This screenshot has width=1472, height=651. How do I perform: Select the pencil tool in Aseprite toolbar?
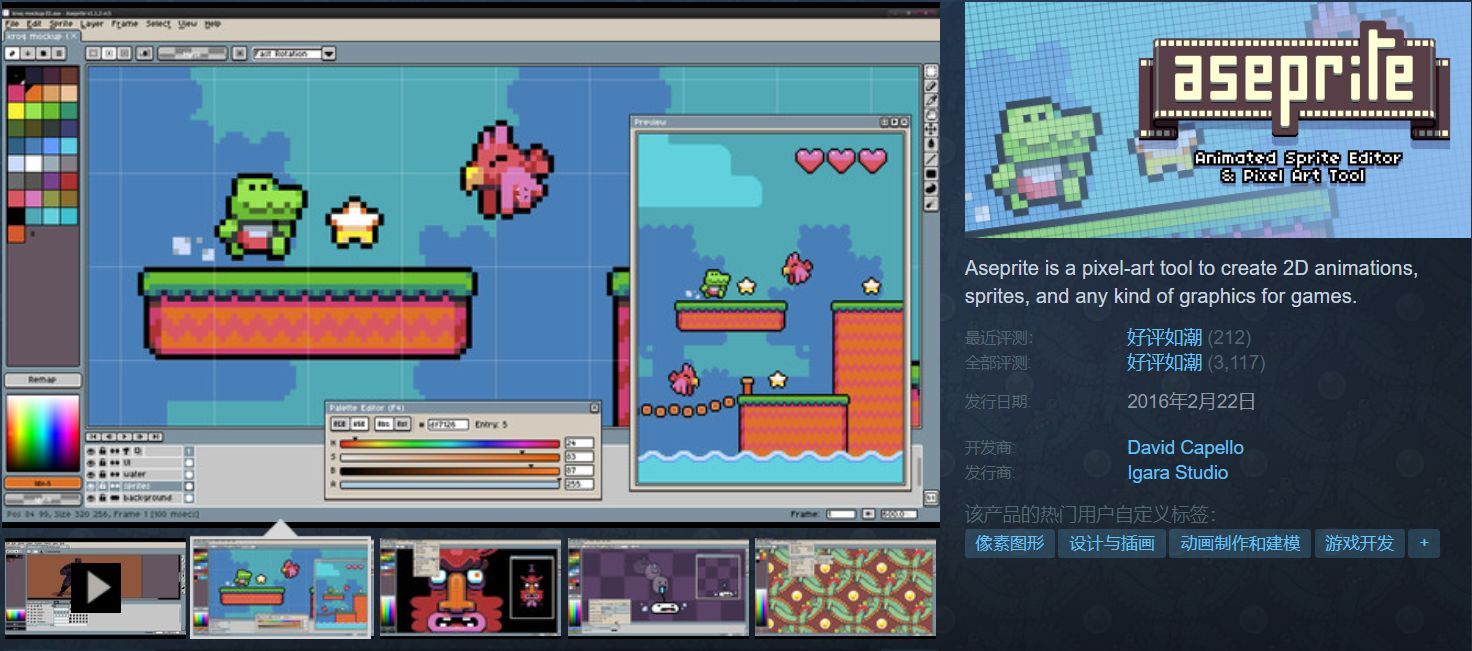[x=931, y=85]
